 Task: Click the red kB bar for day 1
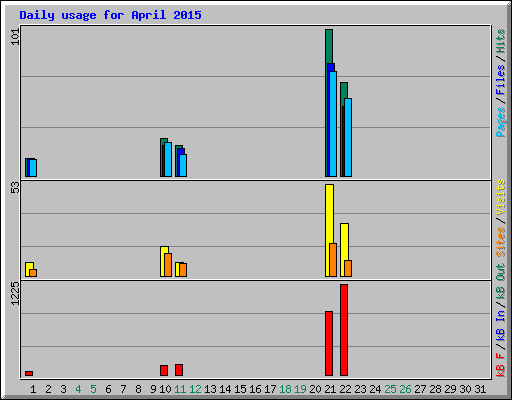click(29, 373)
